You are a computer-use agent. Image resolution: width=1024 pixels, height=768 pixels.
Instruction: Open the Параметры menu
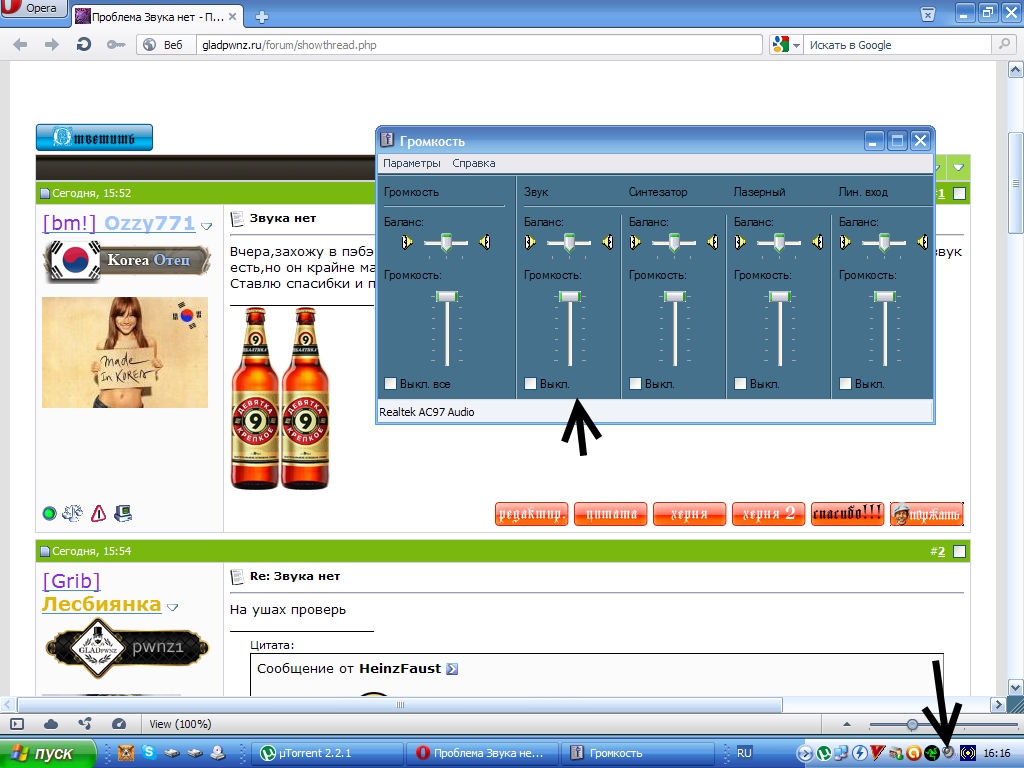(x=411, y=163)
